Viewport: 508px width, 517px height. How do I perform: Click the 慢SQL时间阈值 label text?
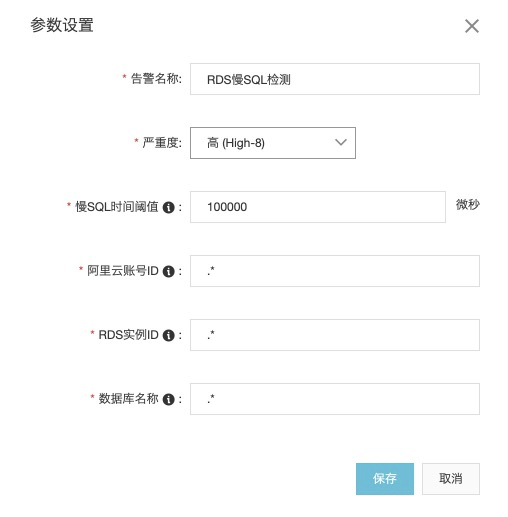(116, 207)
